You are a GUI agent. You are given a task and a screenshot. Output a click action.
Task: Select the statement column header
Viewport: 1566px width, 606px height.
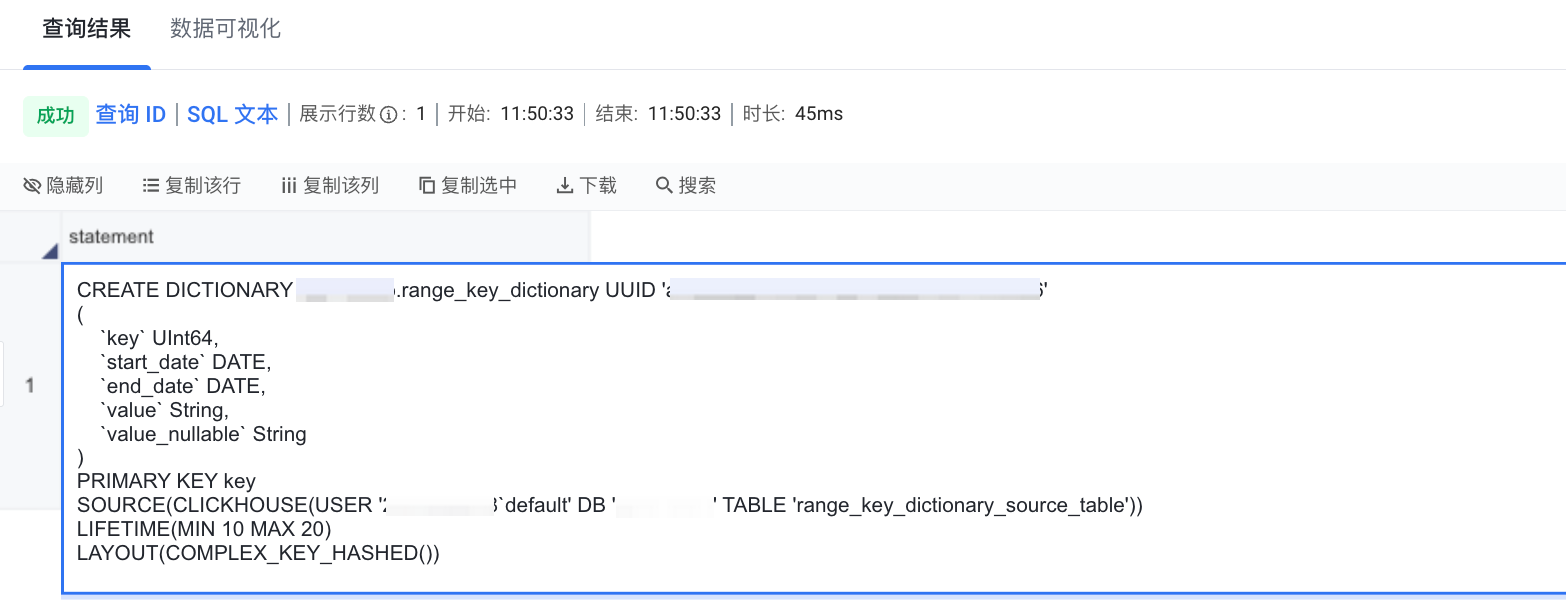pos(111,237)
